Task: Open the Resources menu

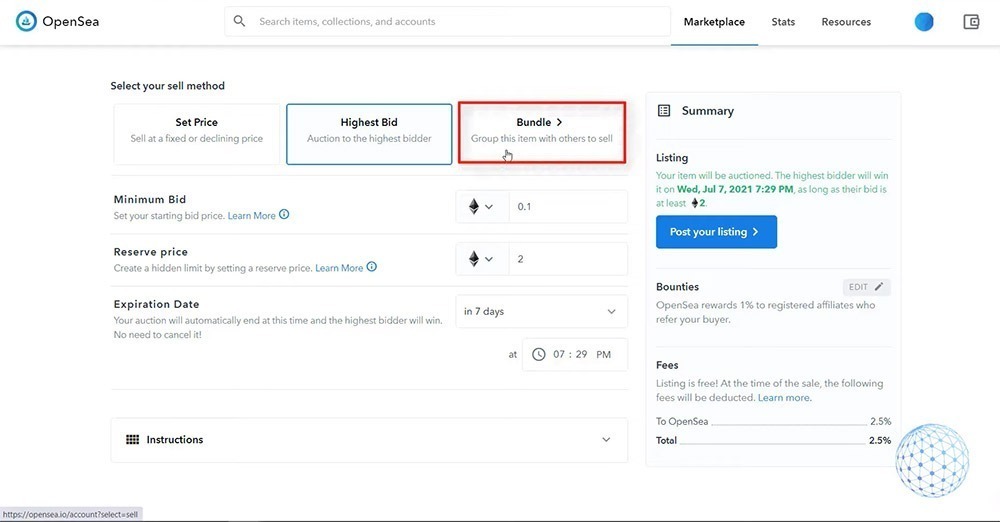Action: tap(846, 22)
